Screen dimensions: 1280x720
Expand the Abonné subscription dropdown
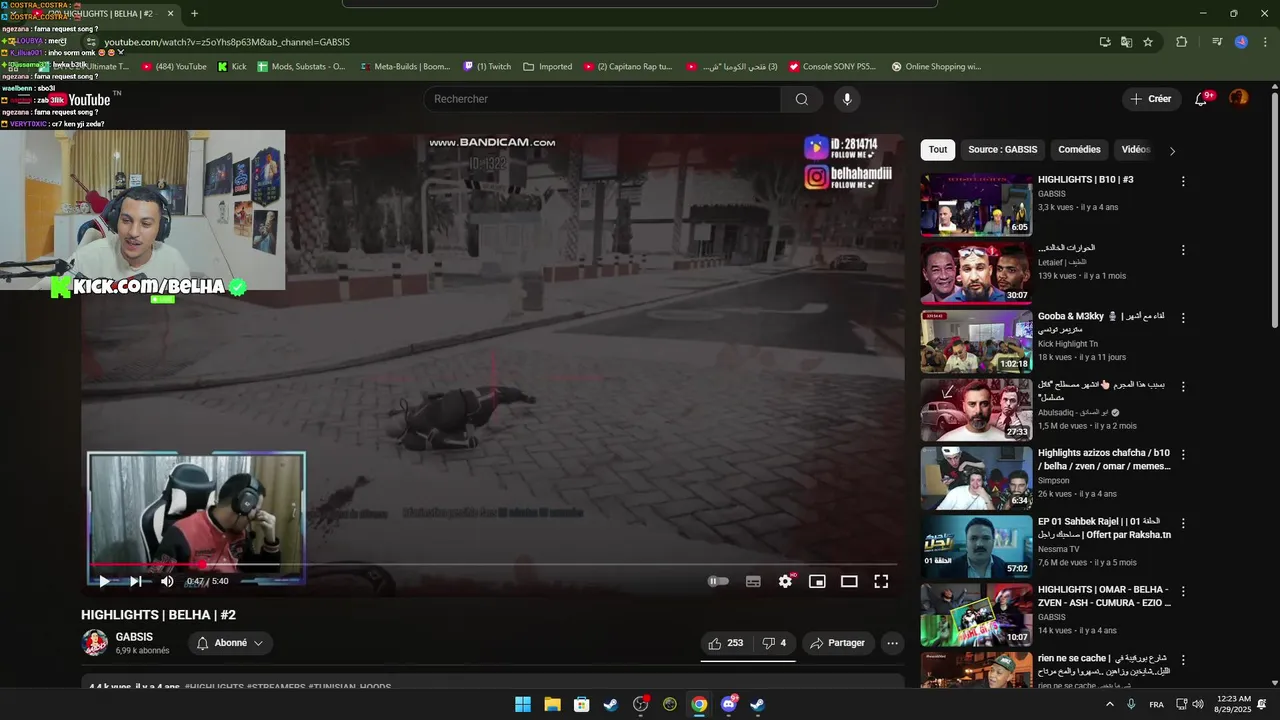[x=230, y=643]
